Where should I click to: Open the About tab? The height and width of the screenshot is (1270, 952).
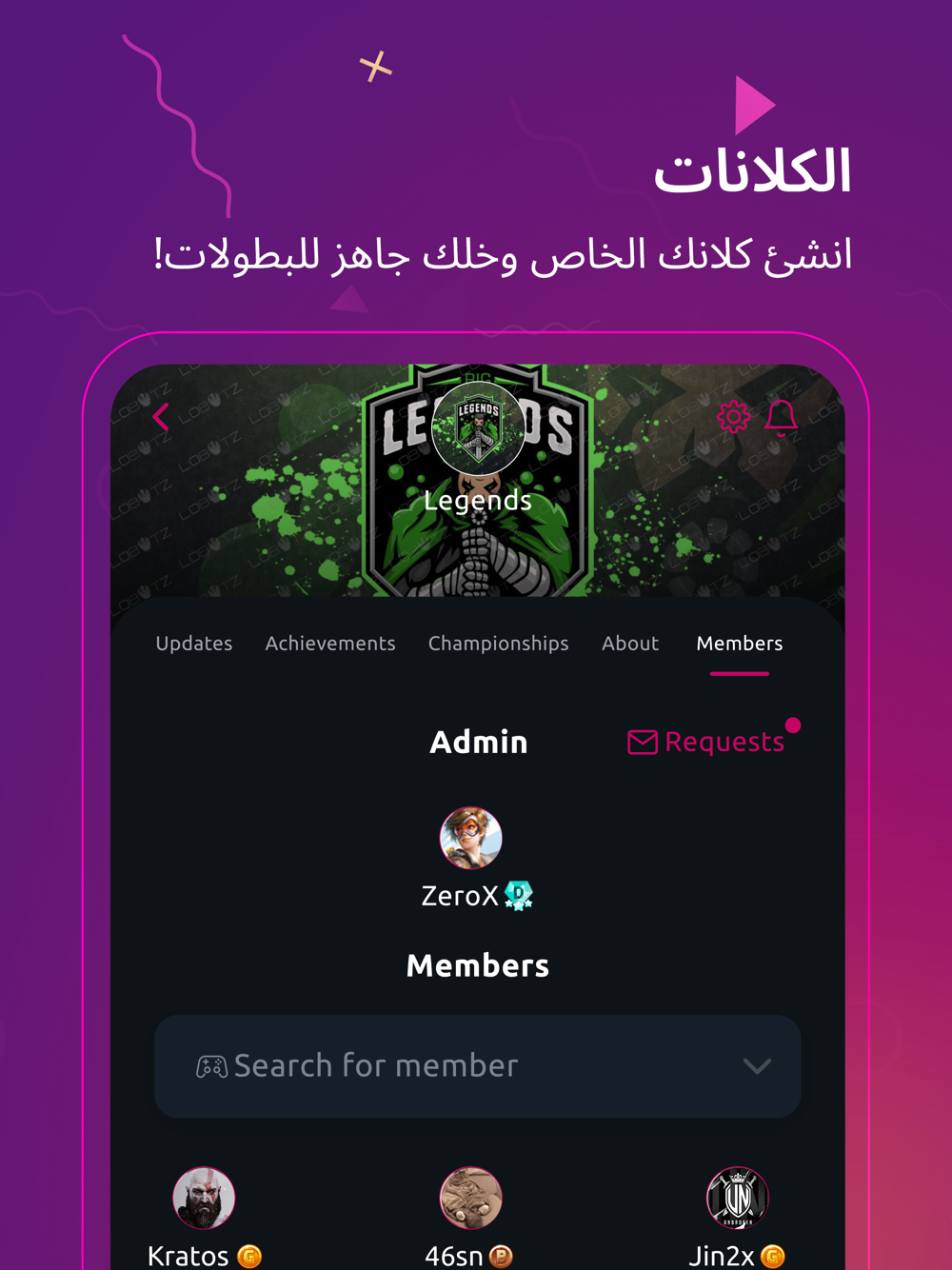click(x=630, y=644)
